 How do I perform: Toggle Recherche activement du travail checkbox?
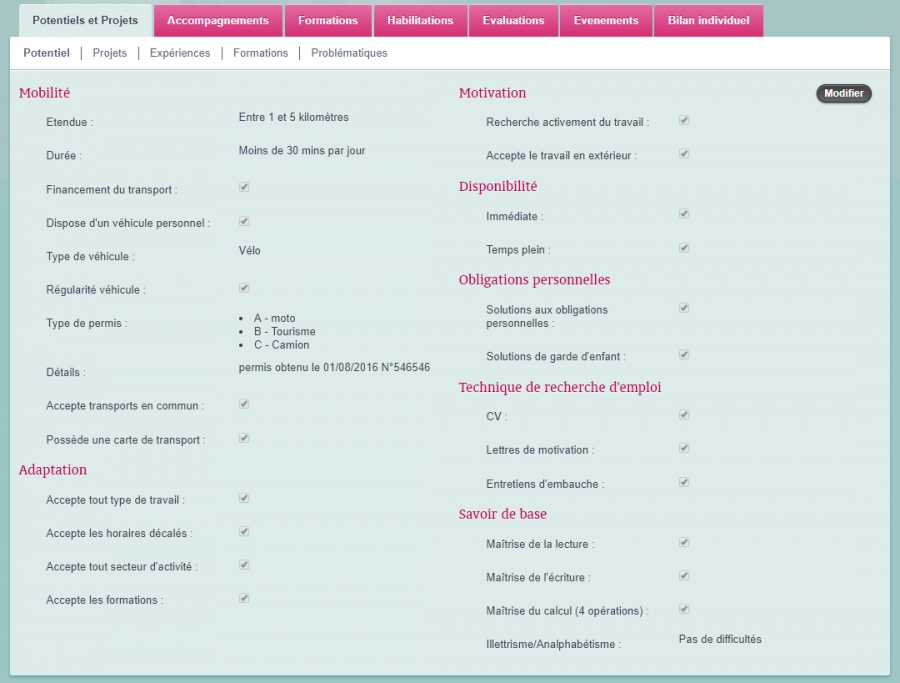[684, 120]
